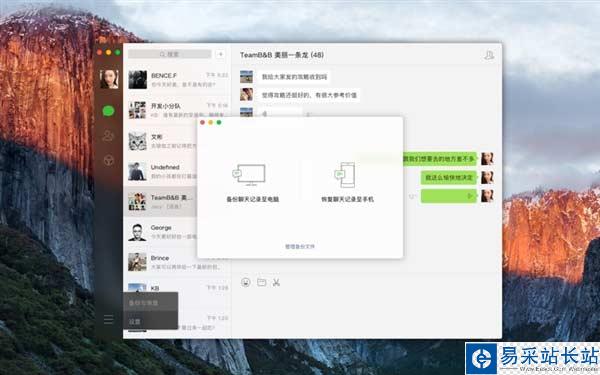Open the emoji picker in chat toolbar
The height and width of the screenshot is (375, 600).
click(x=246, y=282)
